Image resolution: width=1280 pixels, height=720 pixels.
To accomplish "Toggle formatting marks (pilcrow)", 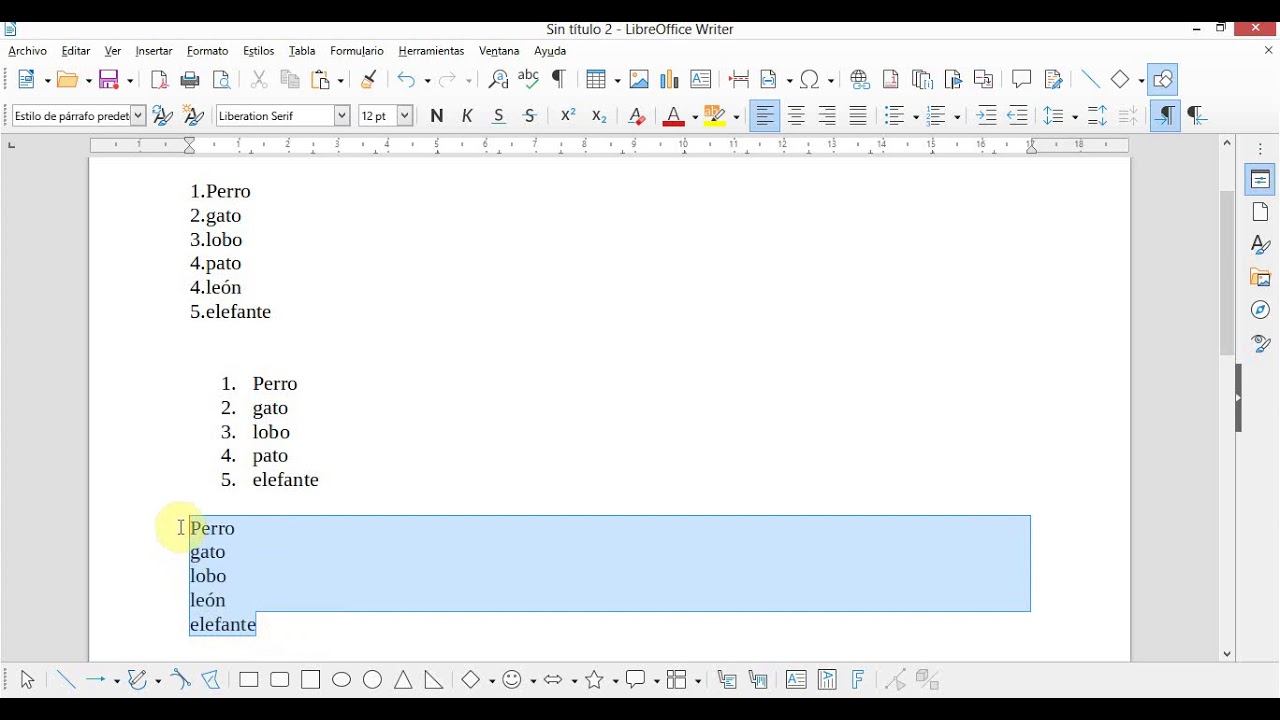I will click(559, 80).
